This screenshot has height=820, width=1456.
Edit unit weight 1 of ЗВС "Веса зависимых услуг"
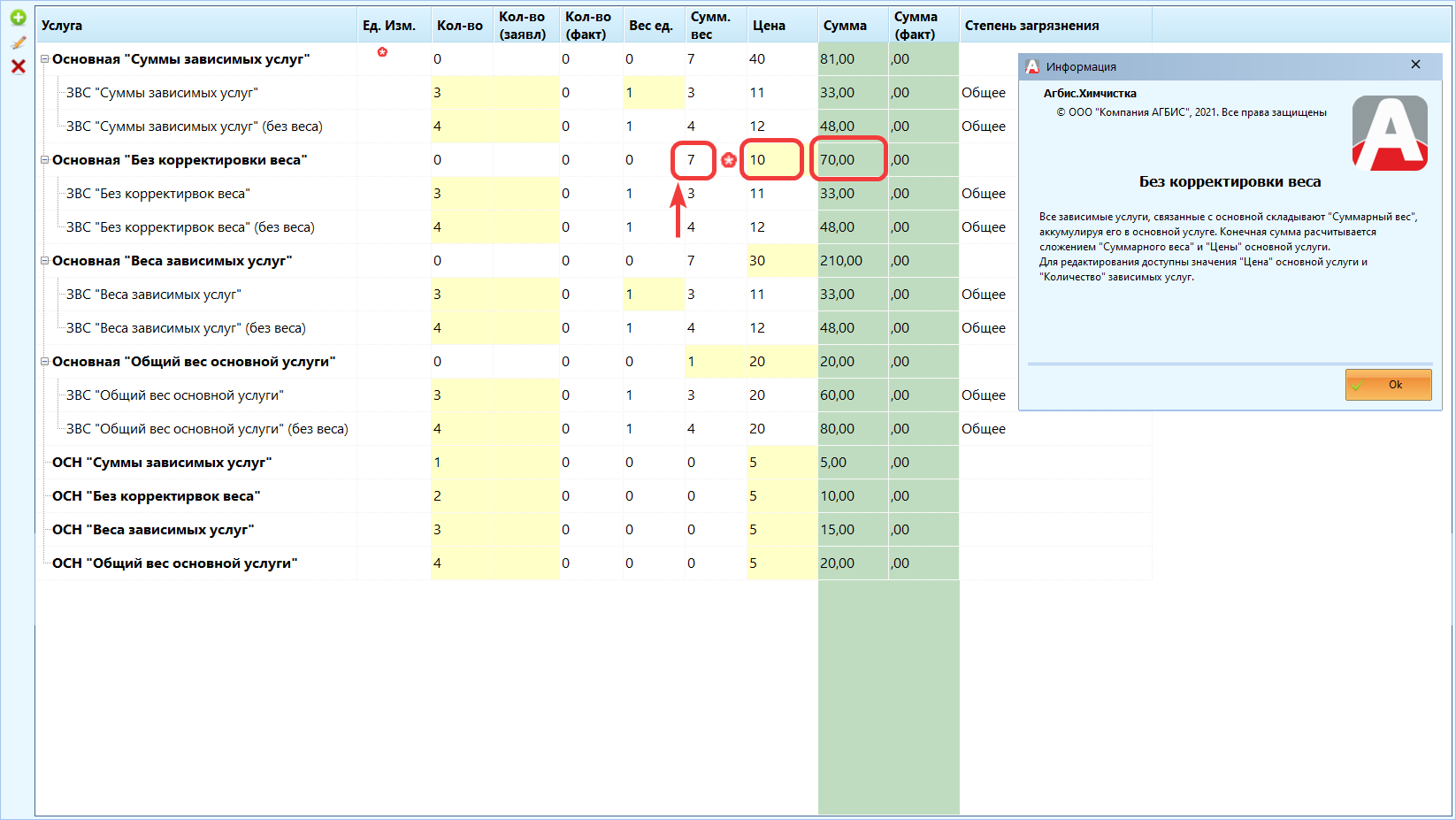[654, 295]
